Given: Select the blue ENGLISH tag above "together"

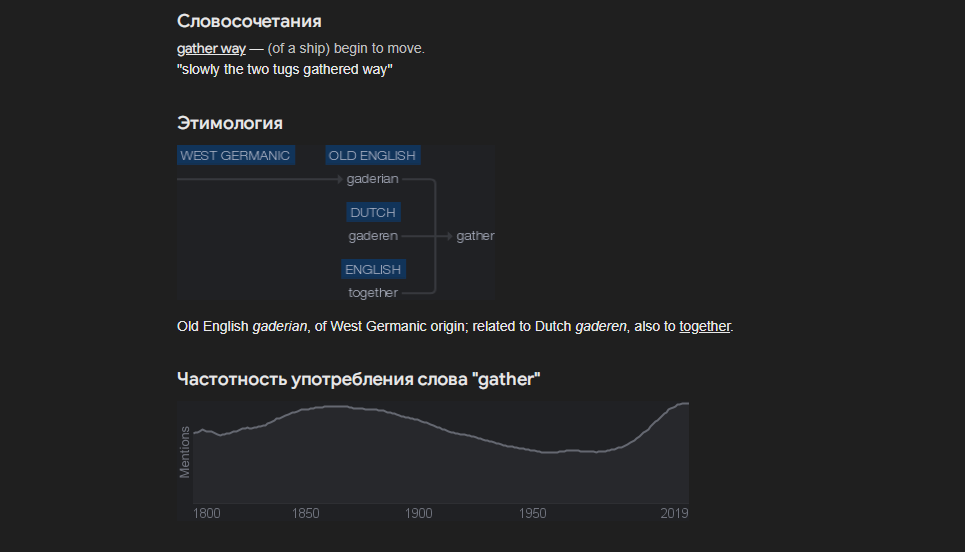Looking at the screenshot, I should (373, 269).
